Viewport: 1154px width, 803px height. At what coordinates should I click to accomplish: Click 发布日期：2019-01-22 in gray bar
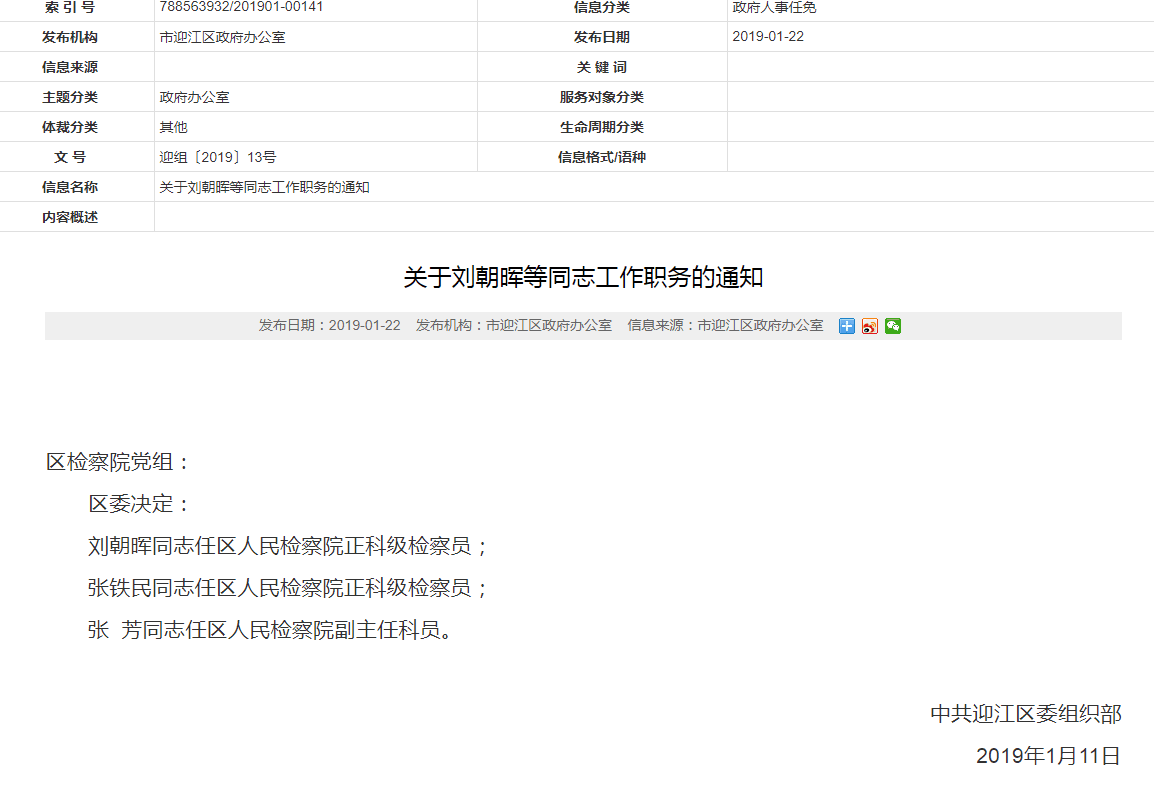pyautogui.click(x=329, y=325)
